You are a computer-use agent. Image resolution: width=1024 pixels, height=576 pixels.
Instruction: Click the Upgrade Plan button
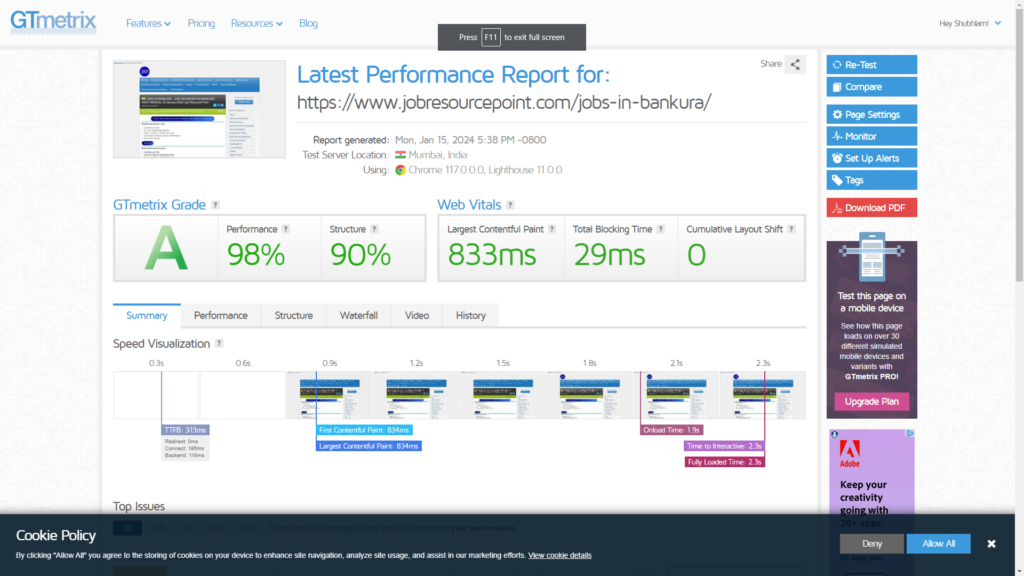point(871,402)
